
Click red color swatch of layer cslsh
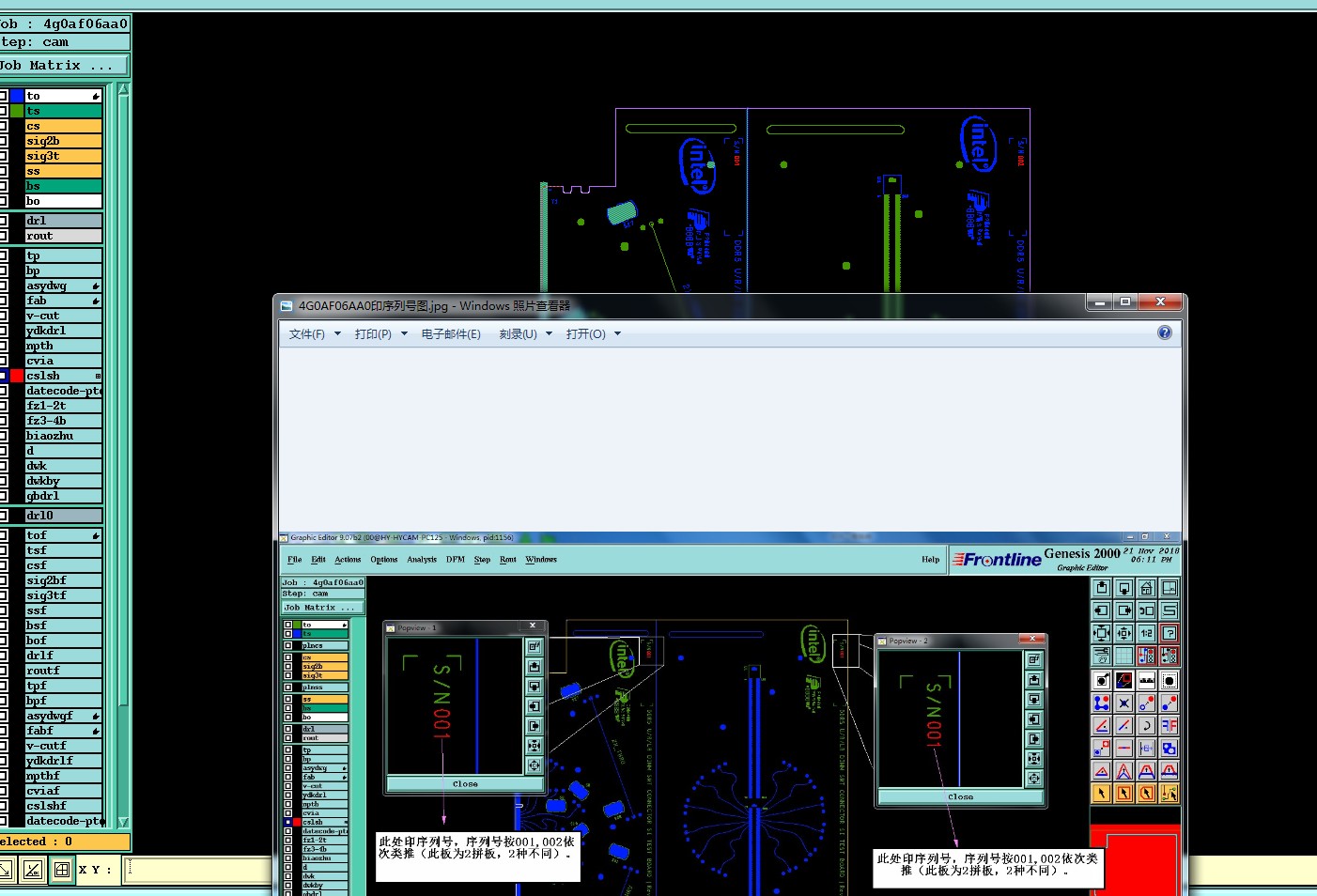coord(17,376)
